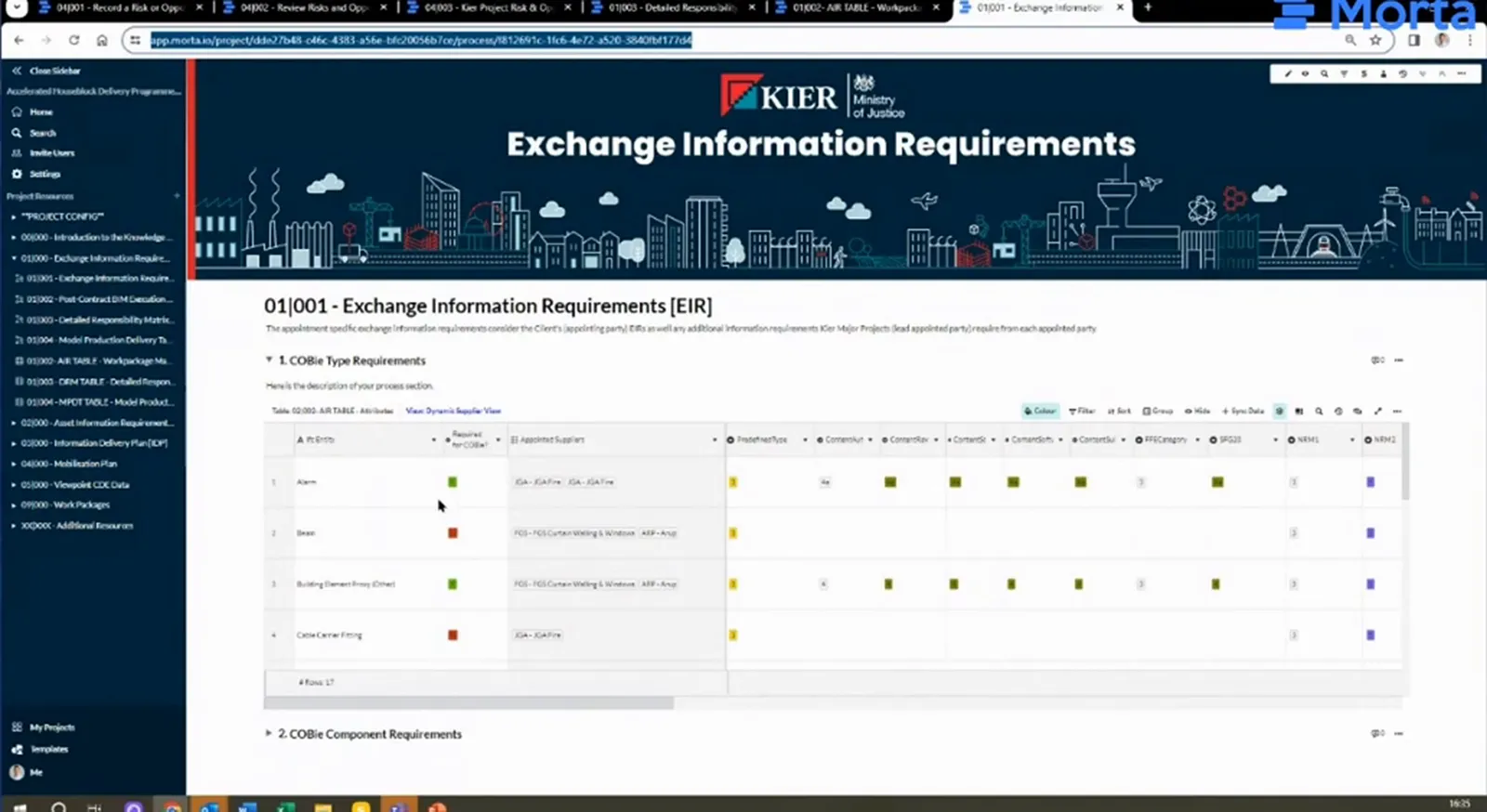Open dropdown arrow of Appointed Suppliers column

pos(715,439)
